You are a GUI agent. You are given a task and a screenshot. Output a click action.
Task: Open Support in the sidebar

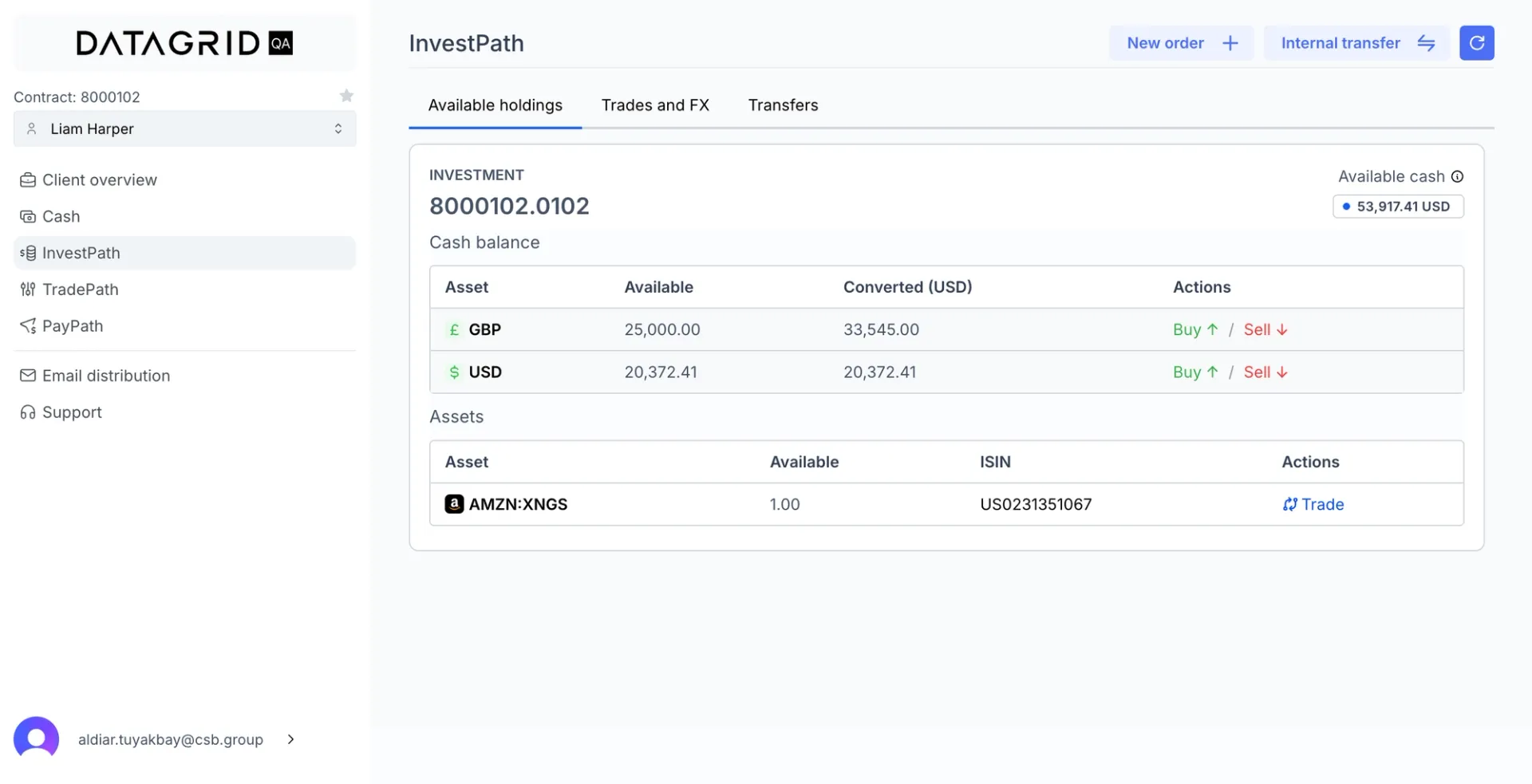[x=184, y=412]
